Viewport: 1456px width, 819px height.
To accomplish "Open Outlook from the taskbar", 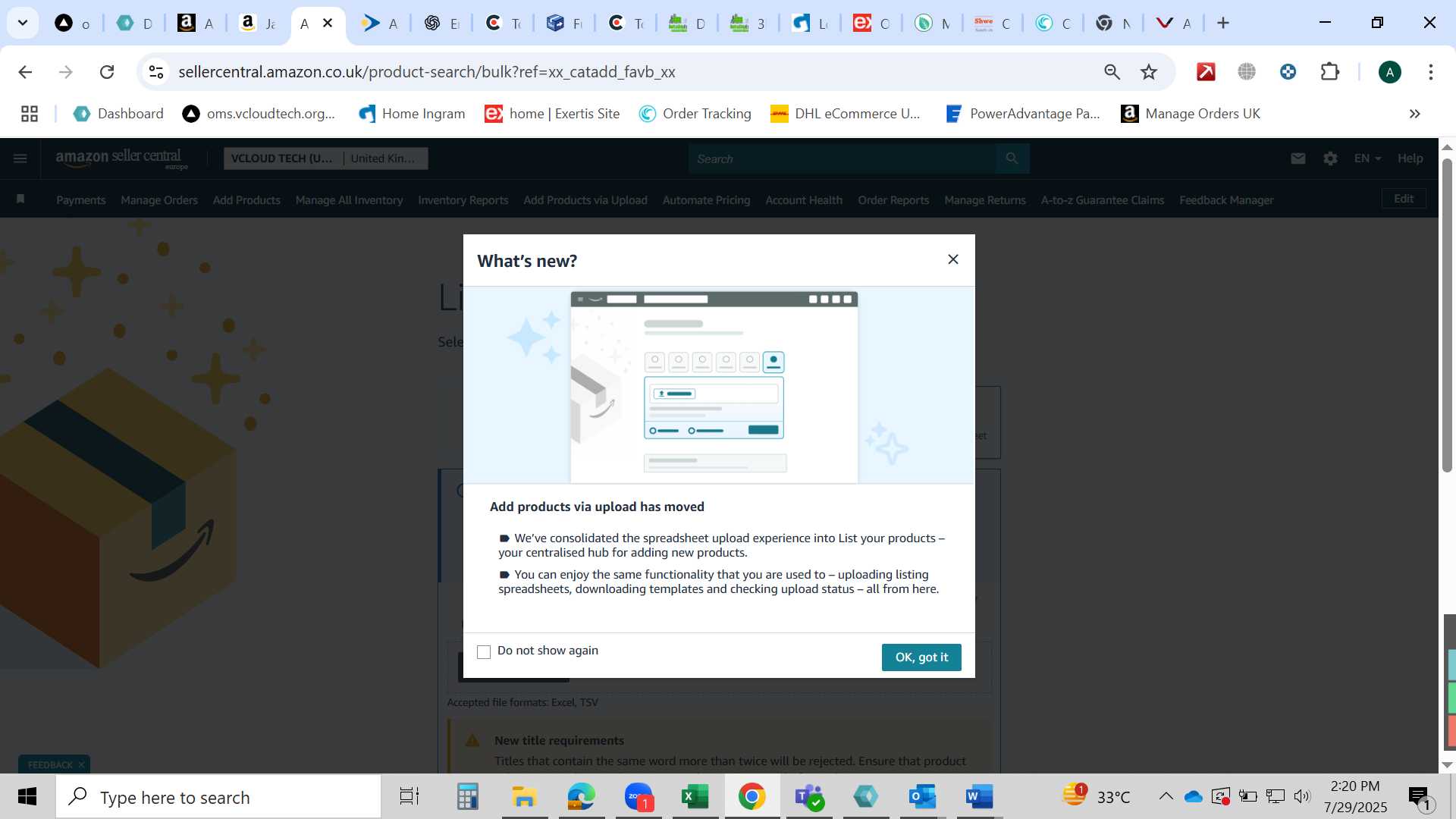I will [x=922, y=797].
